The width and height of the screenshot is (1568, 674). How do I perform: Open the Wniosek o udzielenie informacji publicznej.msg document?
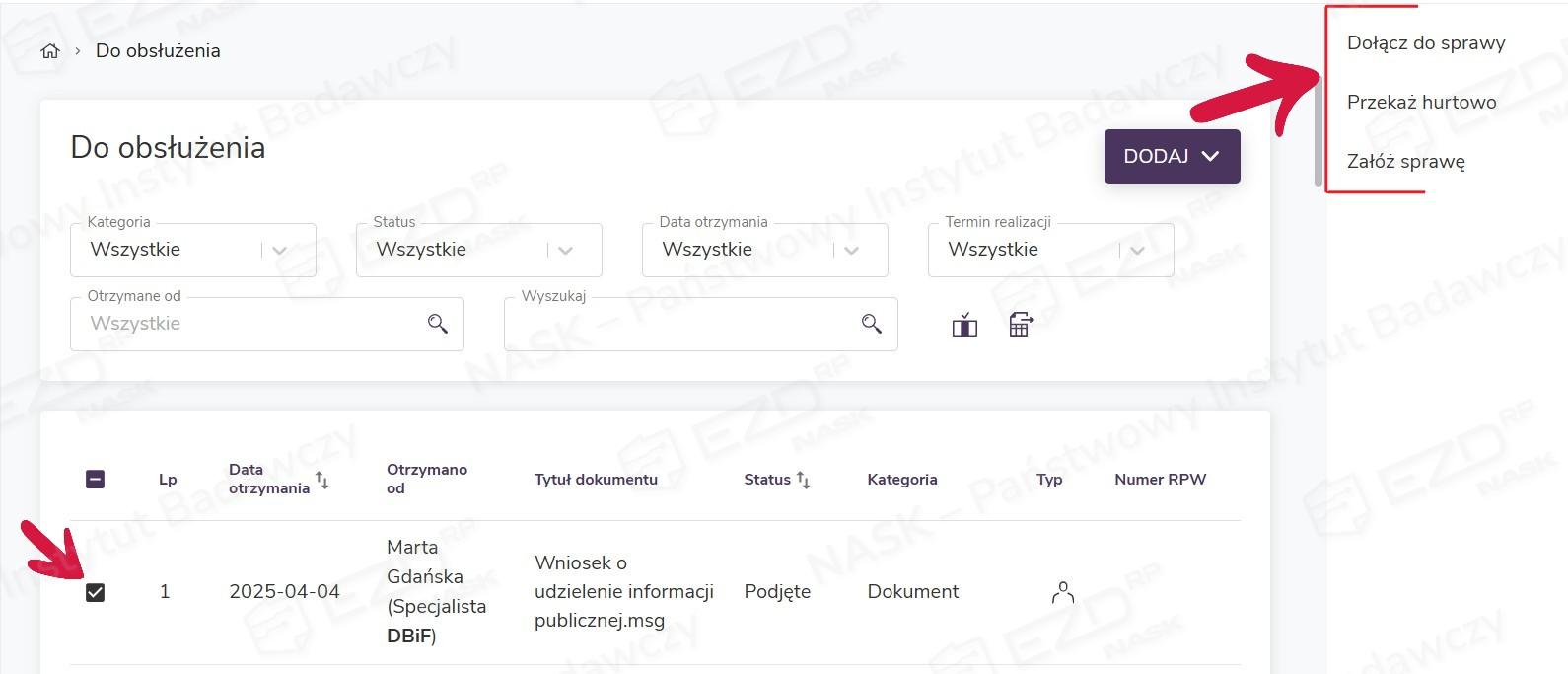point(623,591)
